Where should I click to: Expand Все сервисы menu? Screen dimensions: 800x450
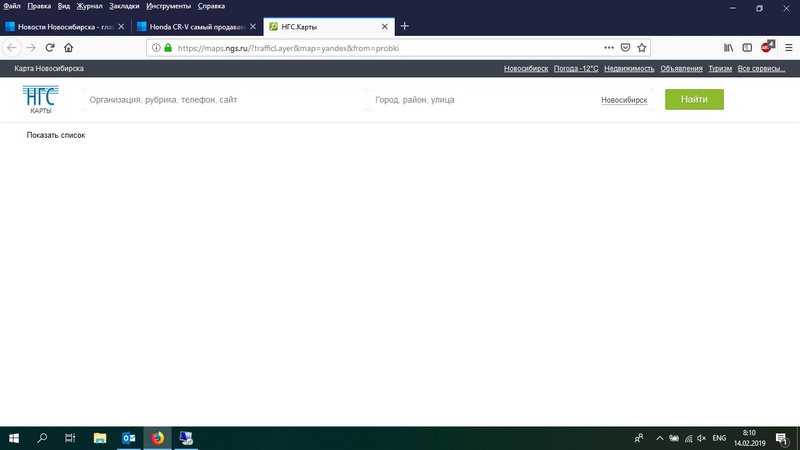761,68
